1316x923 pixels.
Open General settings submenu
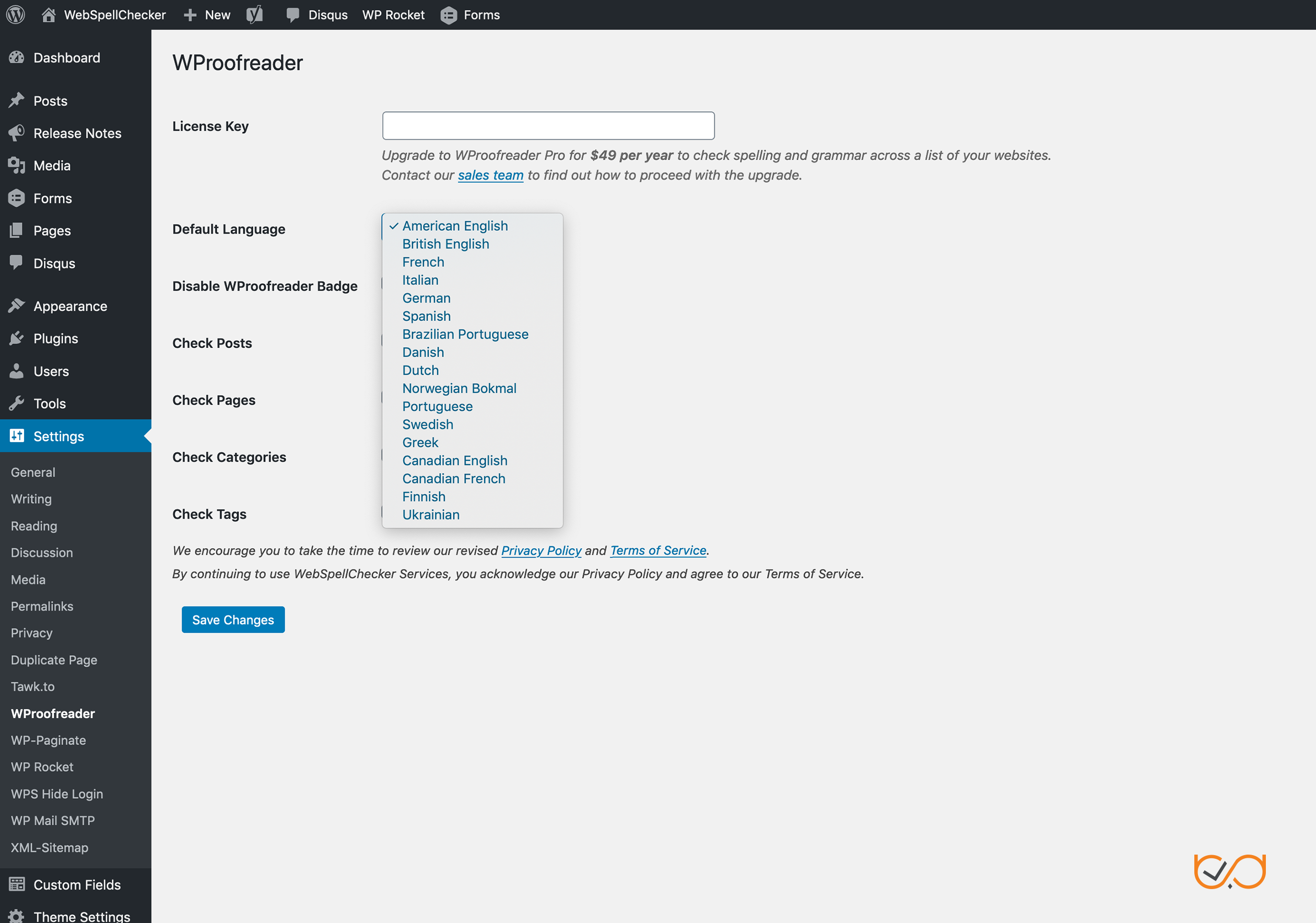33,472
